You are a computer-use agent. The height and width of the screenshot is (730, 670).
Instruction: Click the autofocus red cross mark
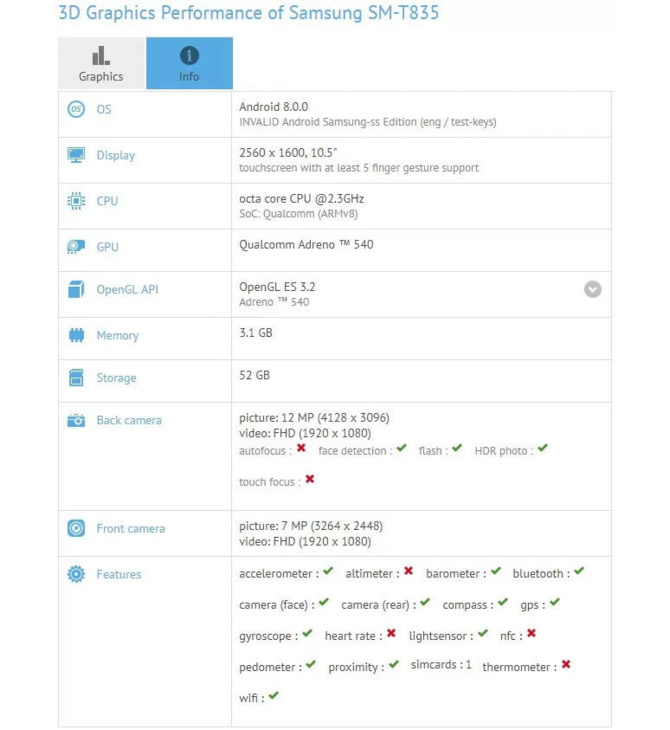tap(301, 448)
